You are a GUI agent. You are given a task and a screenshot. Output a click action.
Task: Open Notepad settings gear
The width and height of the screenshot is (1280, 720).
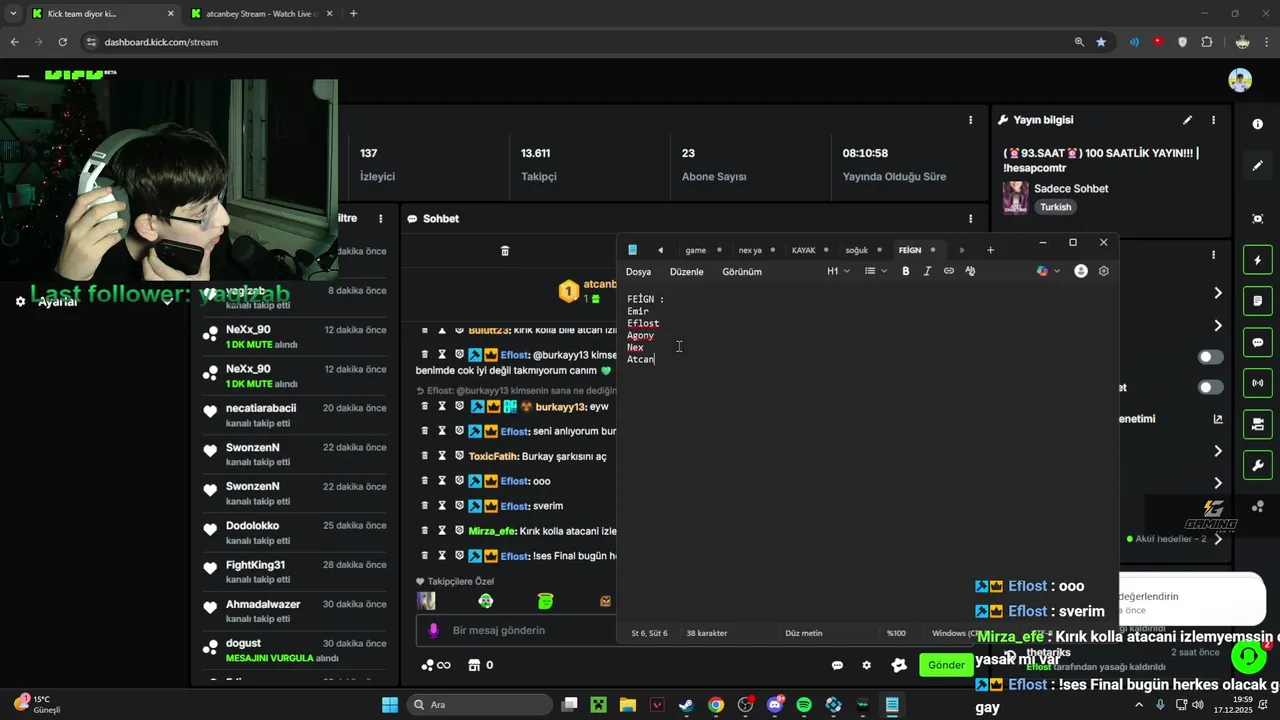pos(1104,271)
